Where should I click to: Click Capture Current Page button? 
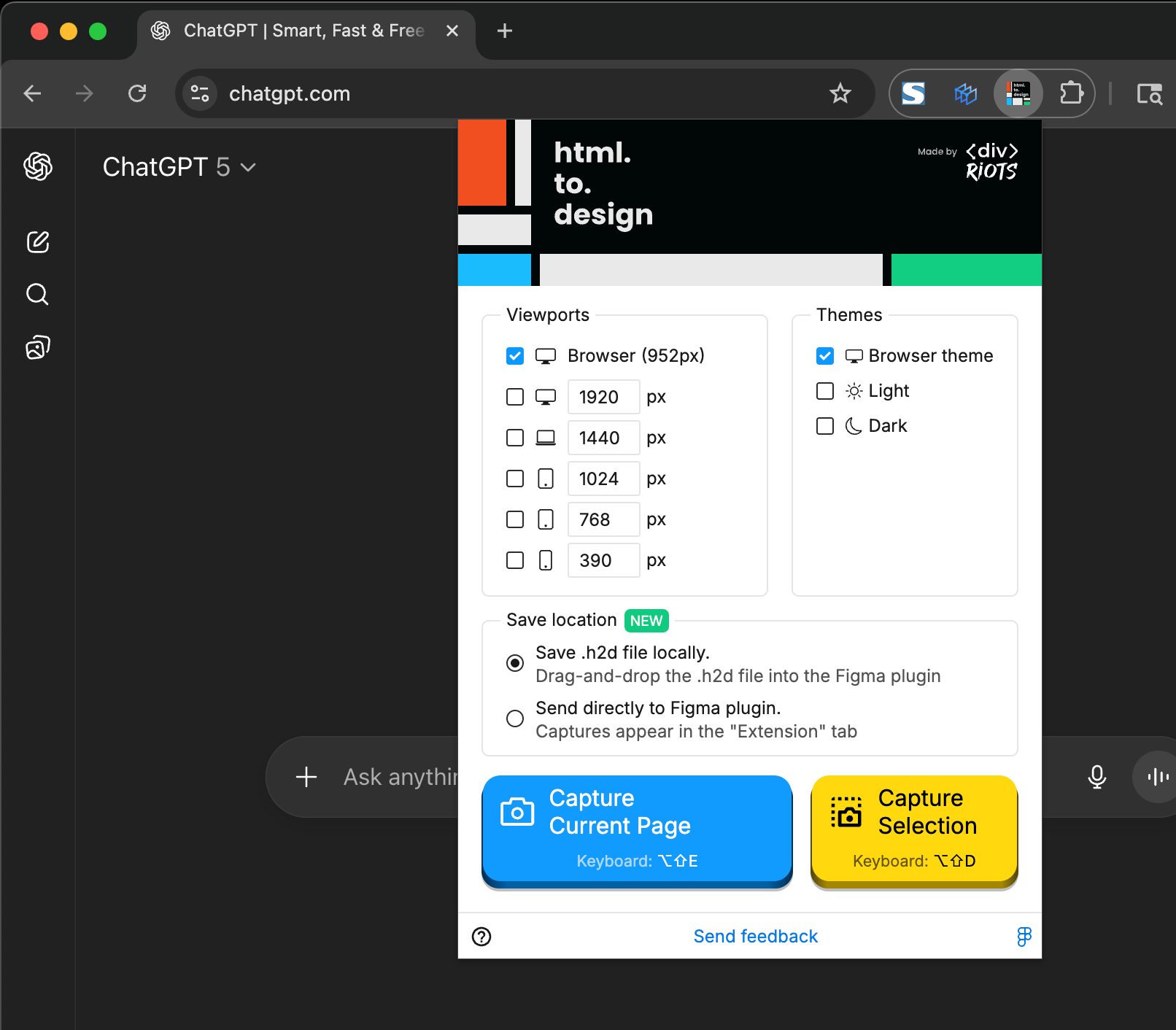pos(636,829)
